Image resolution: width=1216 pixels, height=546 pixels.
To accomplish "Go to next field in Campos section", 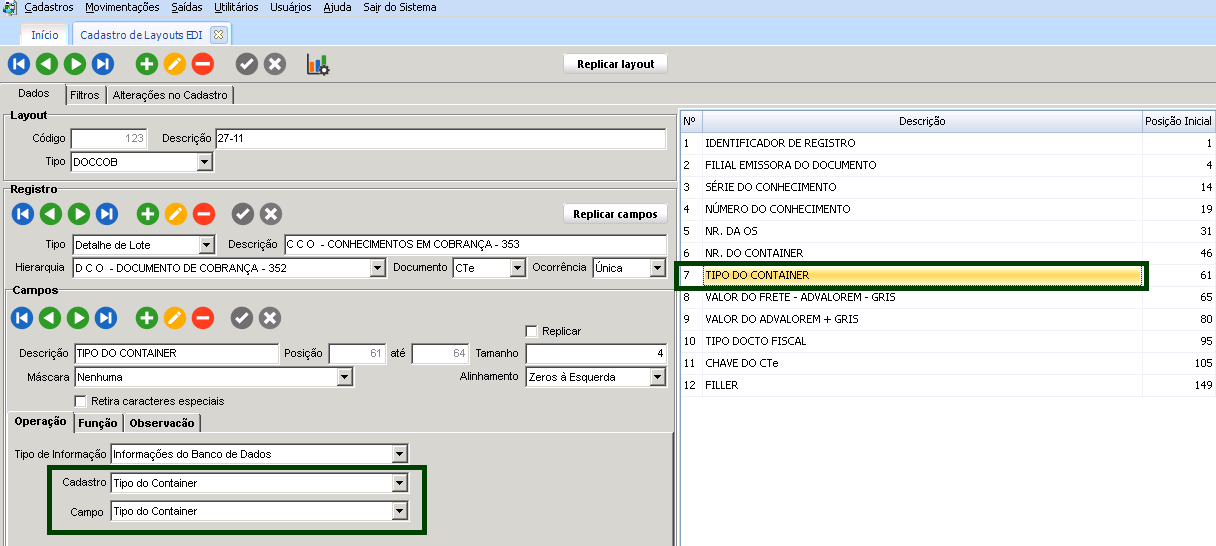I will point(78,318).
